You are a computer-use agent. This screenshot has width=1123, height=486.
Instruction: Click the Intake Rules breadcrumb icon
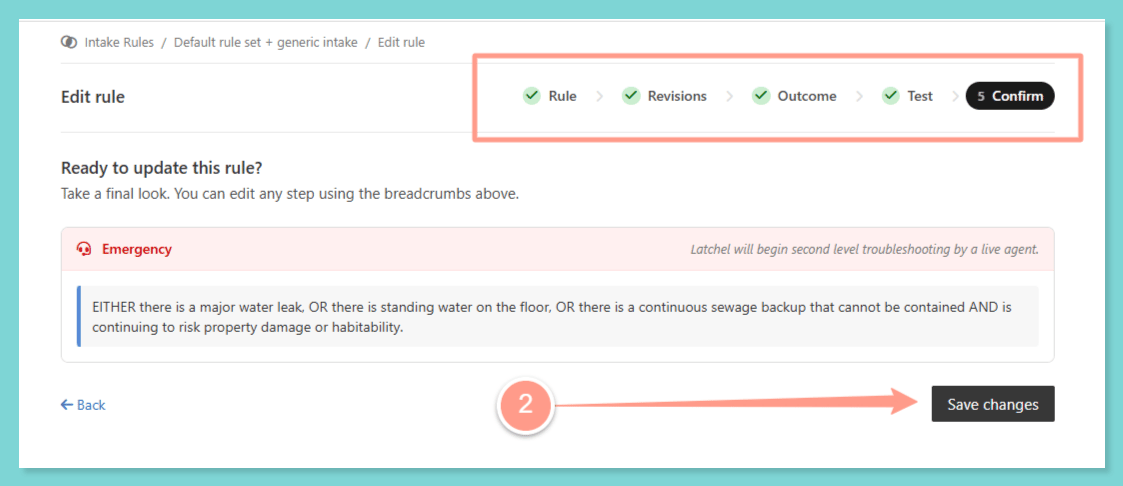(x=69, y=42)
